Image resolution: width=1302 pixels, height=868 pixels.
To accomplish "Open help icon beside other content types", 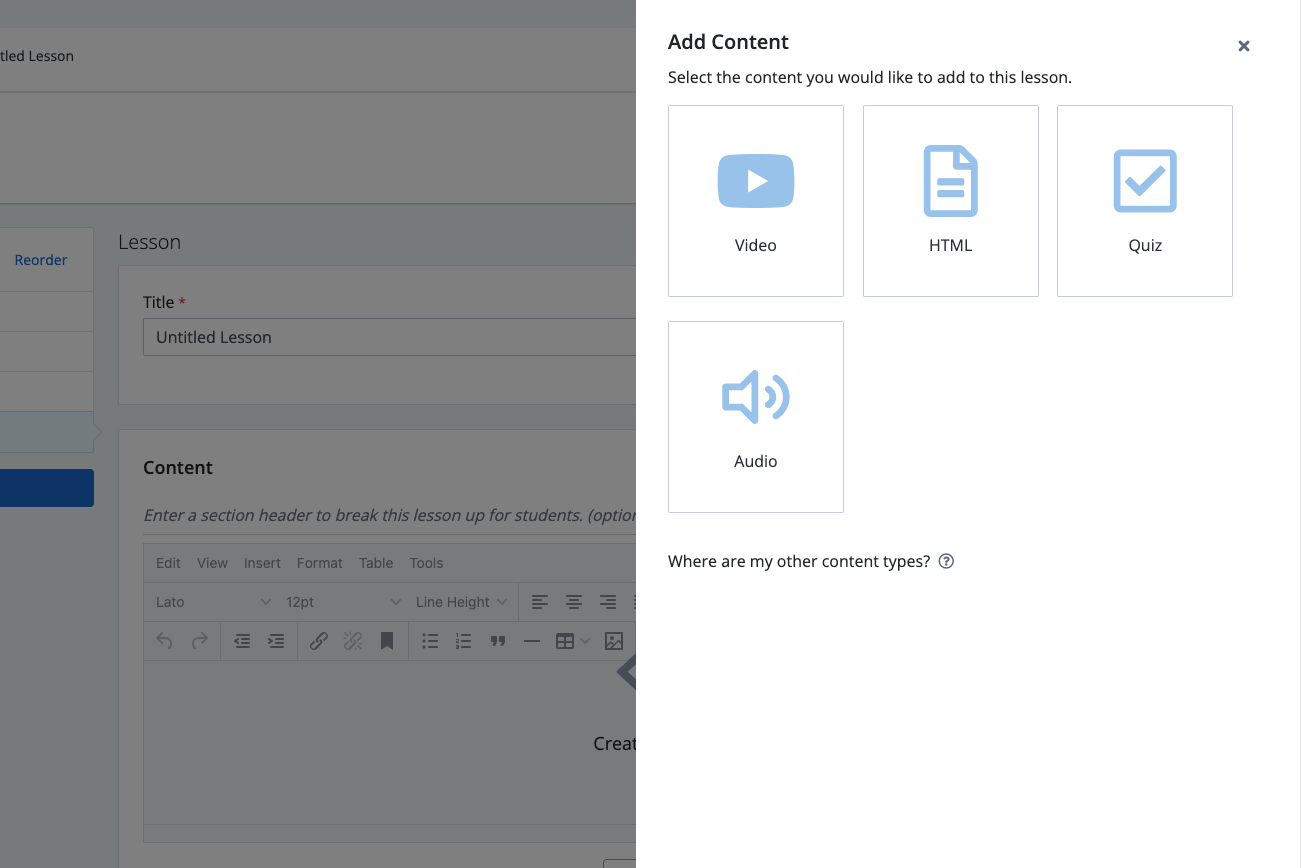I will [946, 561].
